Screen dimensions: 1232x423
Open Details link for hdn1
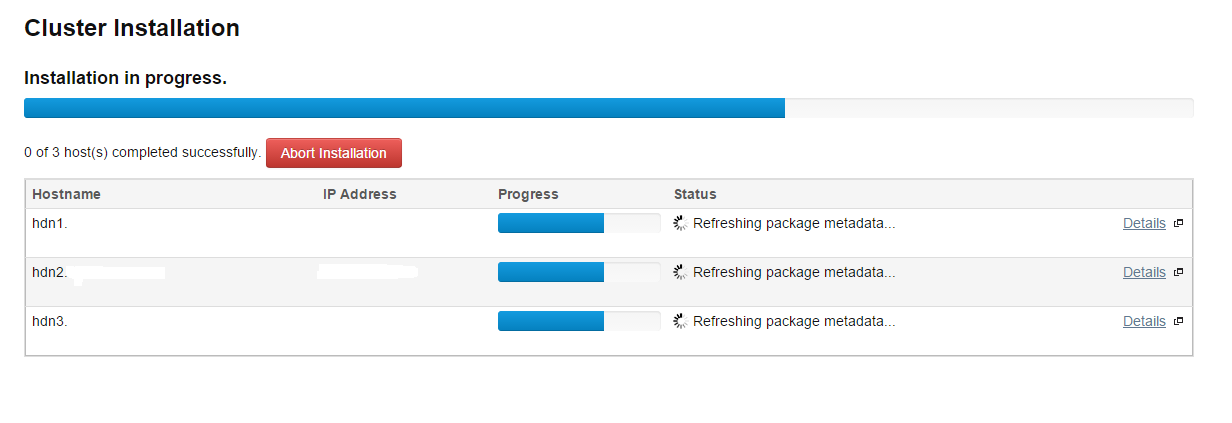1144,223
